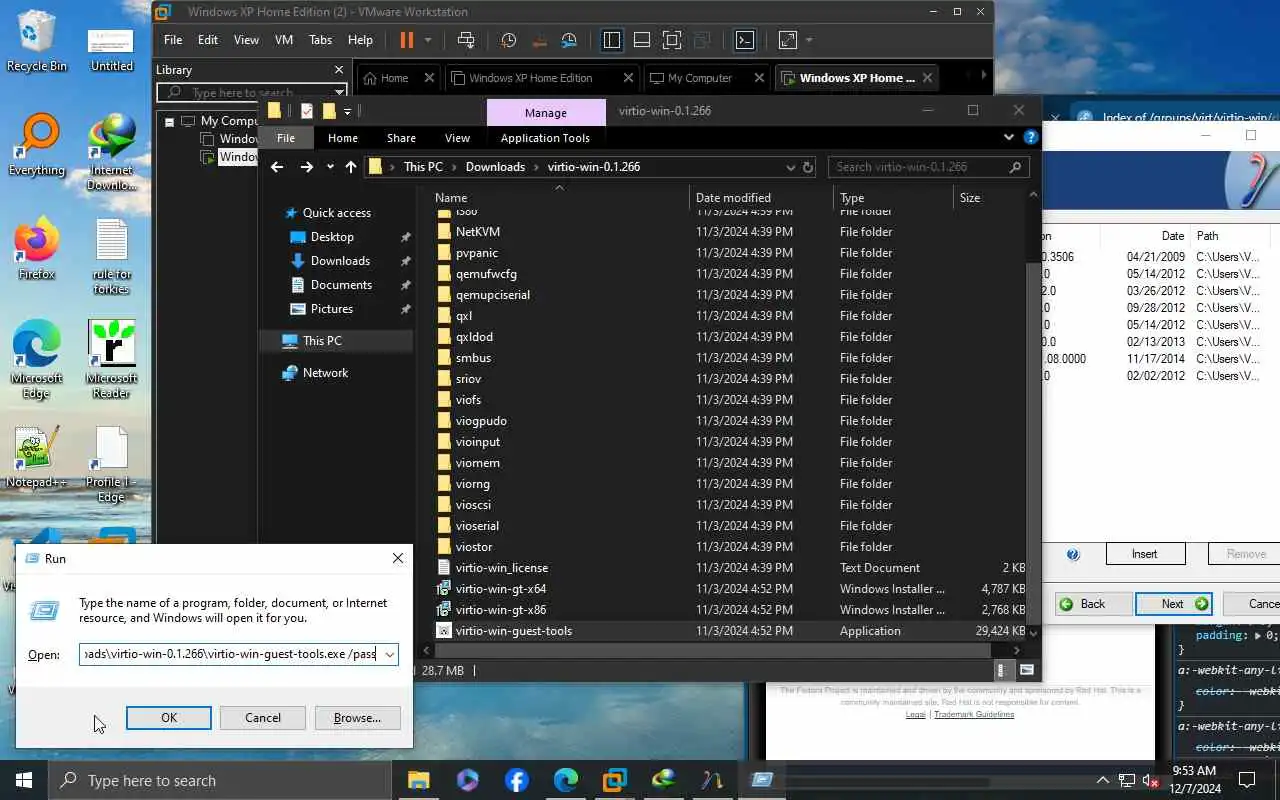Toggle the VMware console view icon

tap(745, 40)
